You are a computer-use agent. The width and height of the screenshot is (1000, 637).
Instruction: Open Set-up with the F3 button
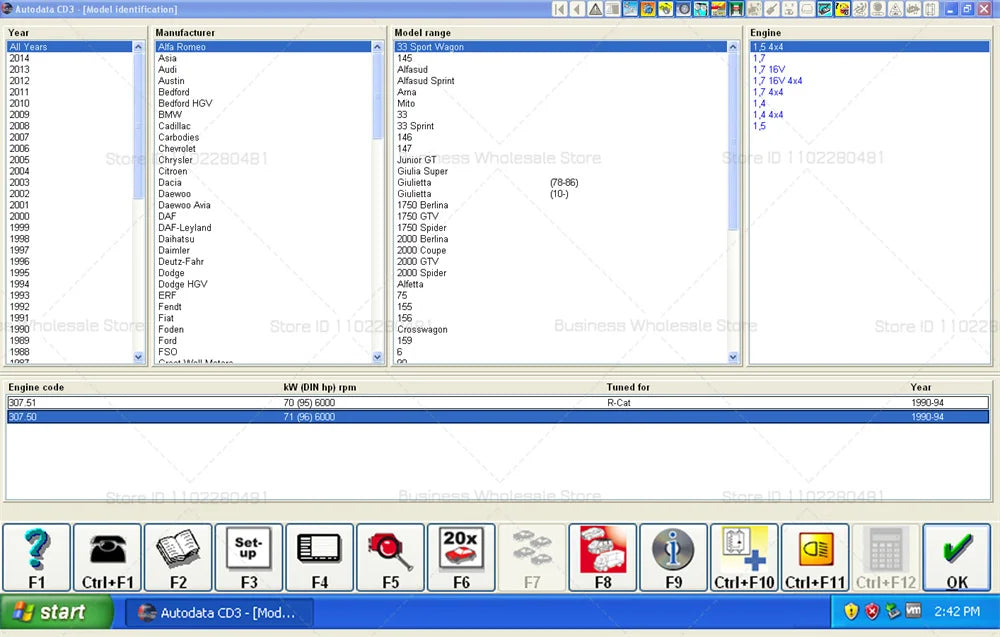(x=249, y=557)
